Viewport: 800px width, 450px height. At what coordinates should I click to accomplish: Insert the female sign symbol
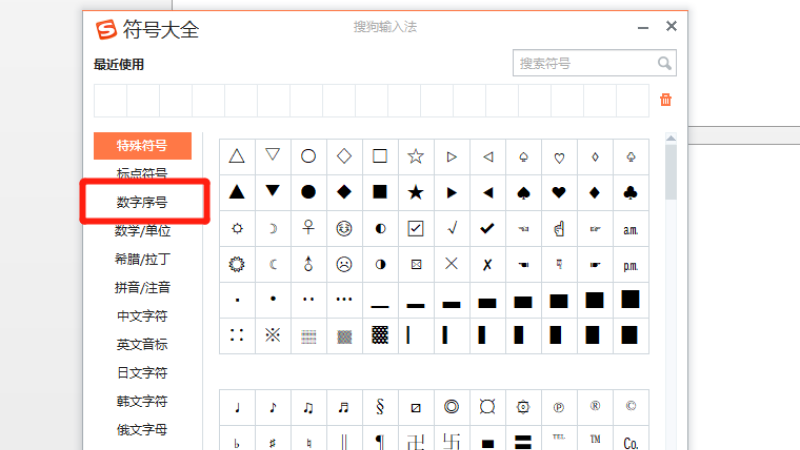[309, 229]
